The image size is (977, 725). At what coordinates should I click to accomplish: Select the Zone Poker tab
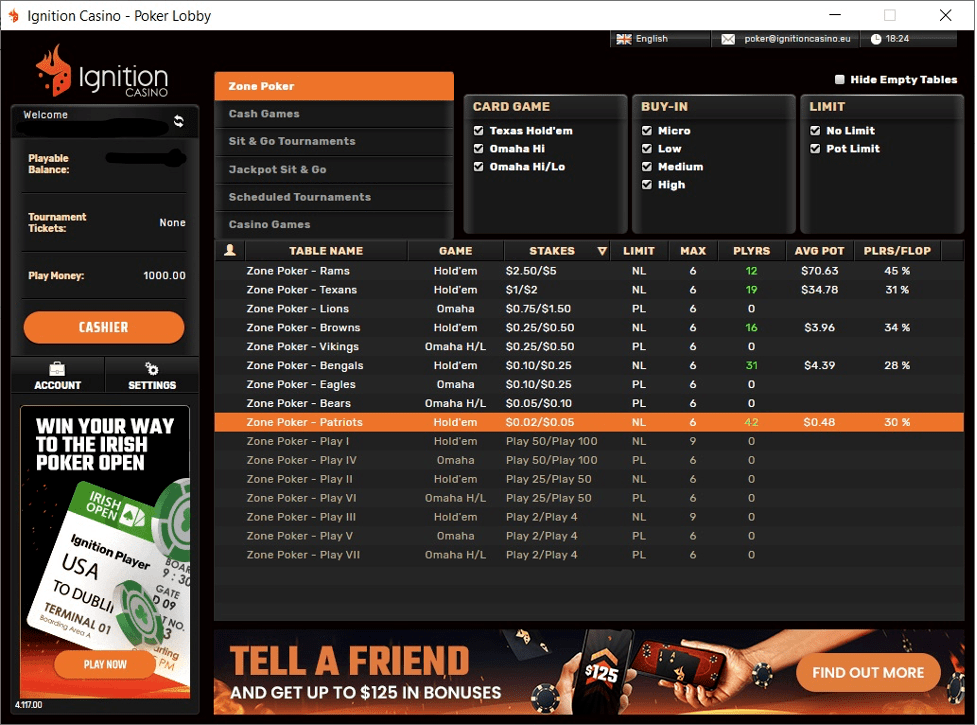tap(334, 86)
